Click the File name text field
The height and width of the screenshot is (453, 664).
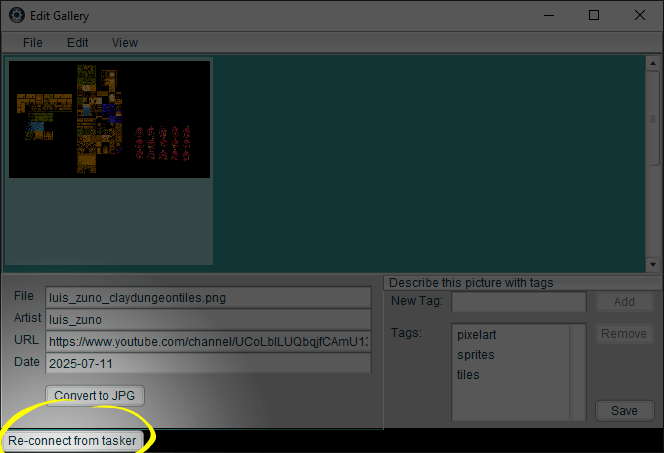[x=208, y=297]
